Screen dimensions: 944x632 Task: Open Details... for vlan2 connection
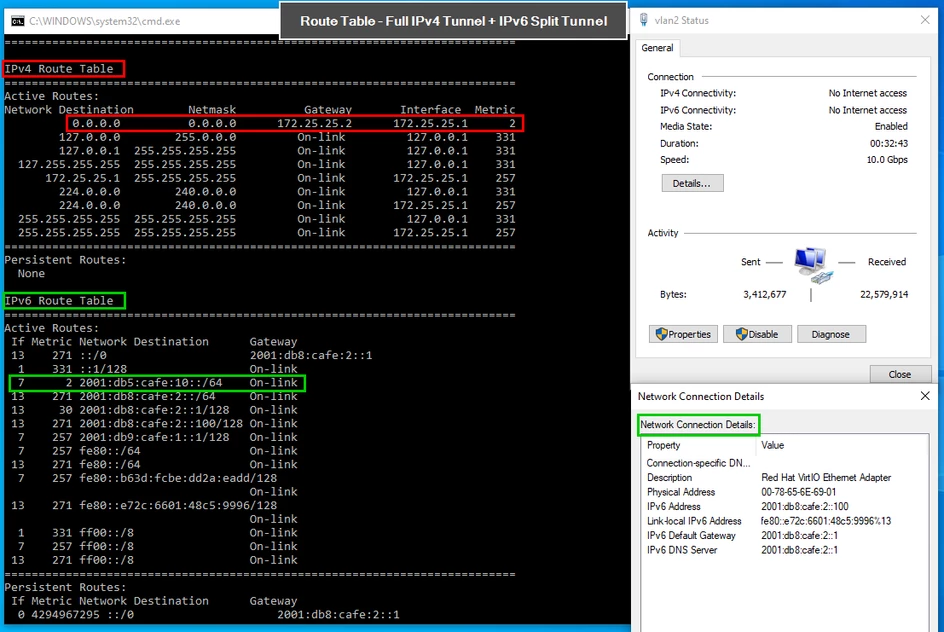692,183
